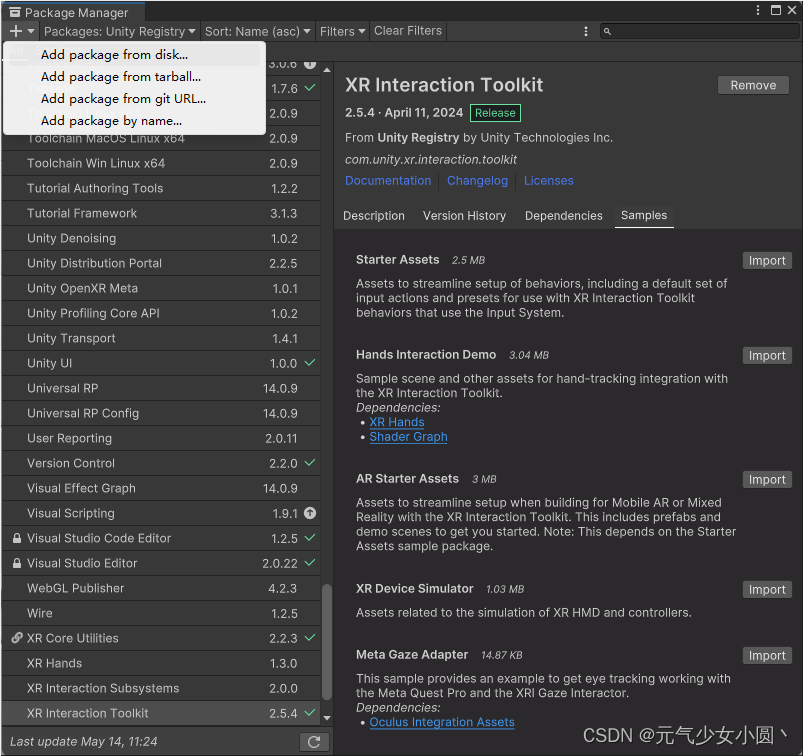Click the Package Manager window tab icon
The width and height of the screenshot is (803, 756).
(15, 12)
